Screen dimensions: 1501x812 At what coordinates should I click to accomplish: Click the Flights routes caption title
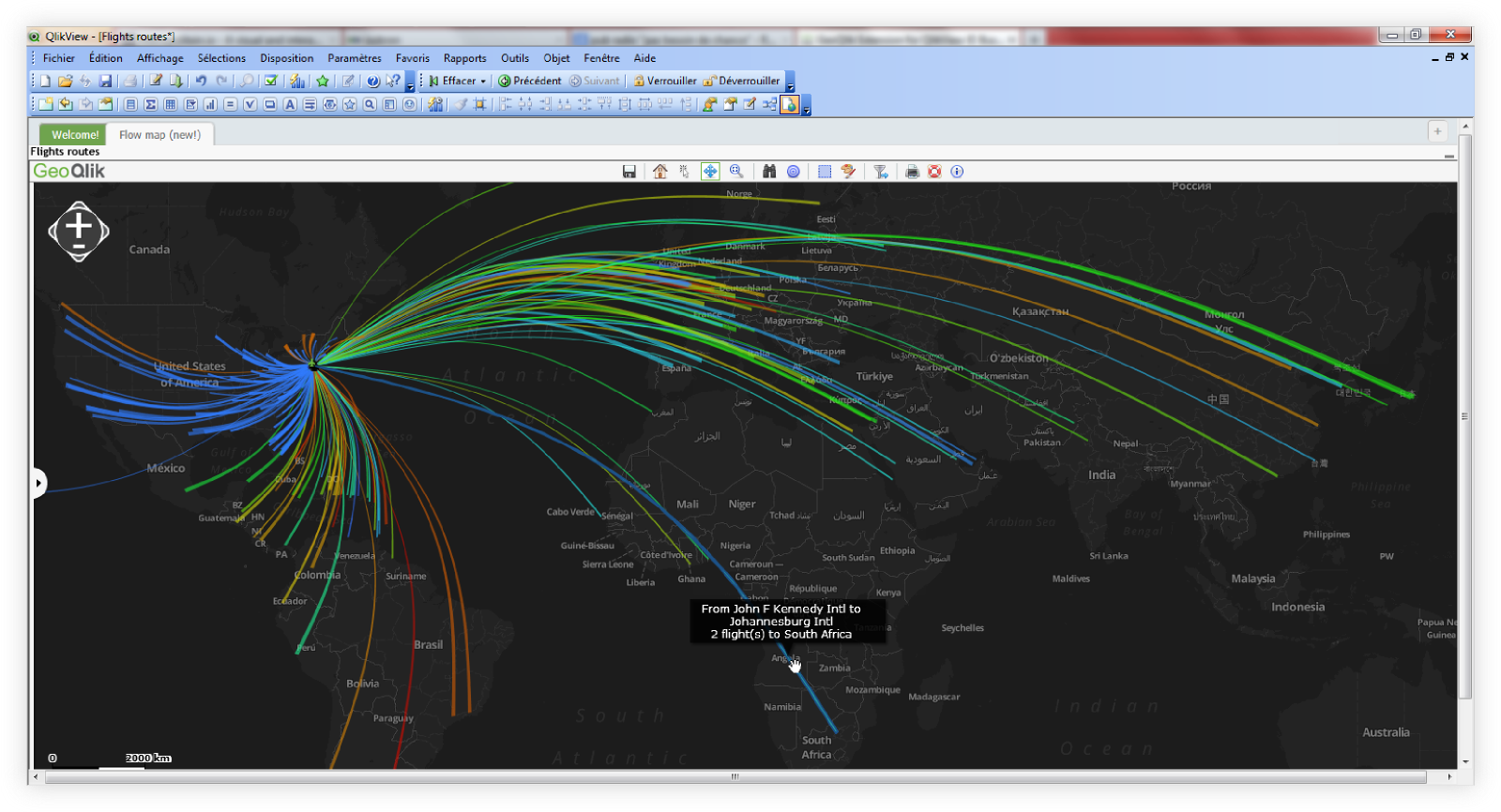pos(65,152)
